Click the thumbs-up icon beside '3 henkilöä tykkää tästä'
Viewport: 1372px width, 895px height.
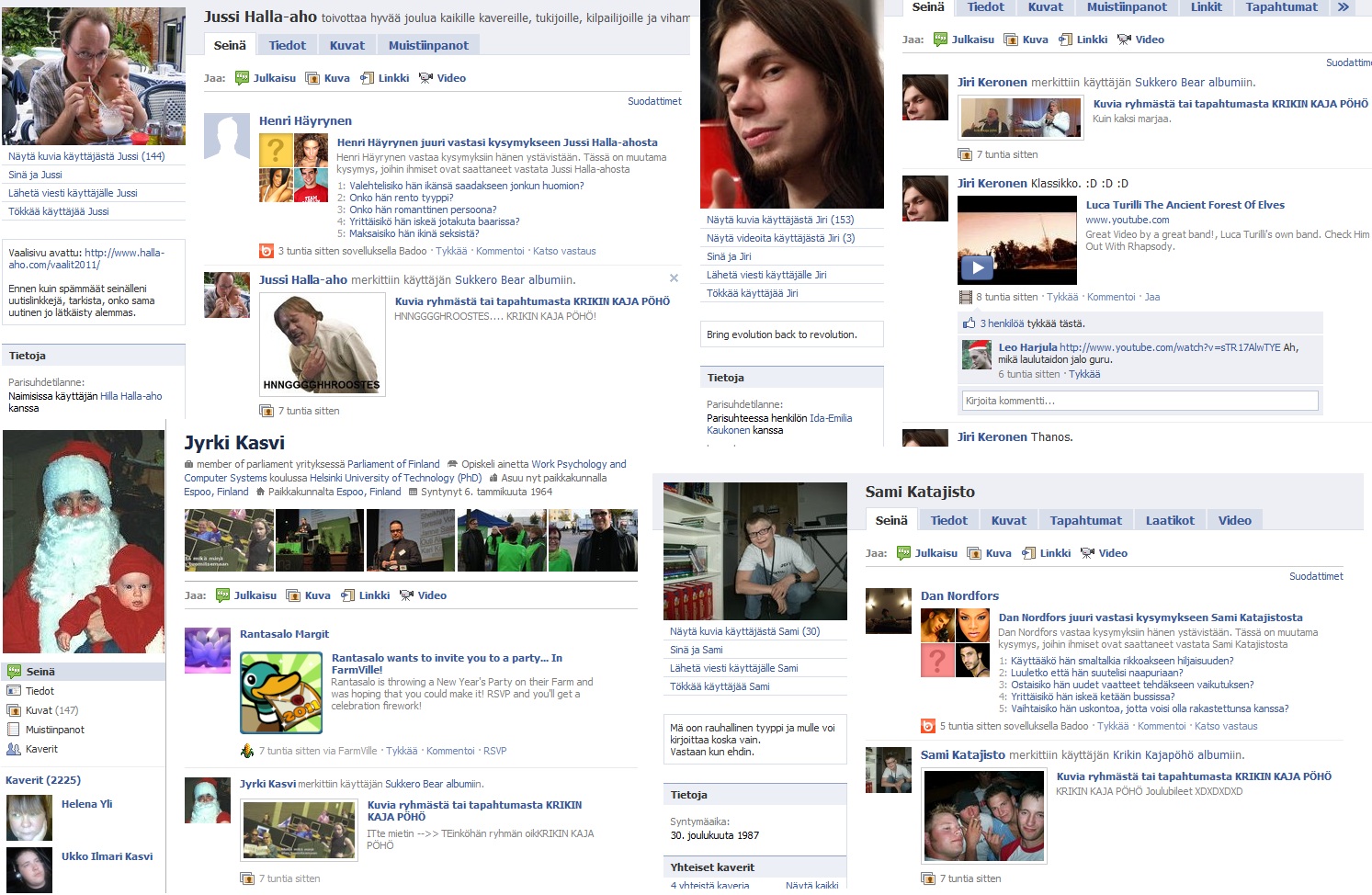(969, 323)
